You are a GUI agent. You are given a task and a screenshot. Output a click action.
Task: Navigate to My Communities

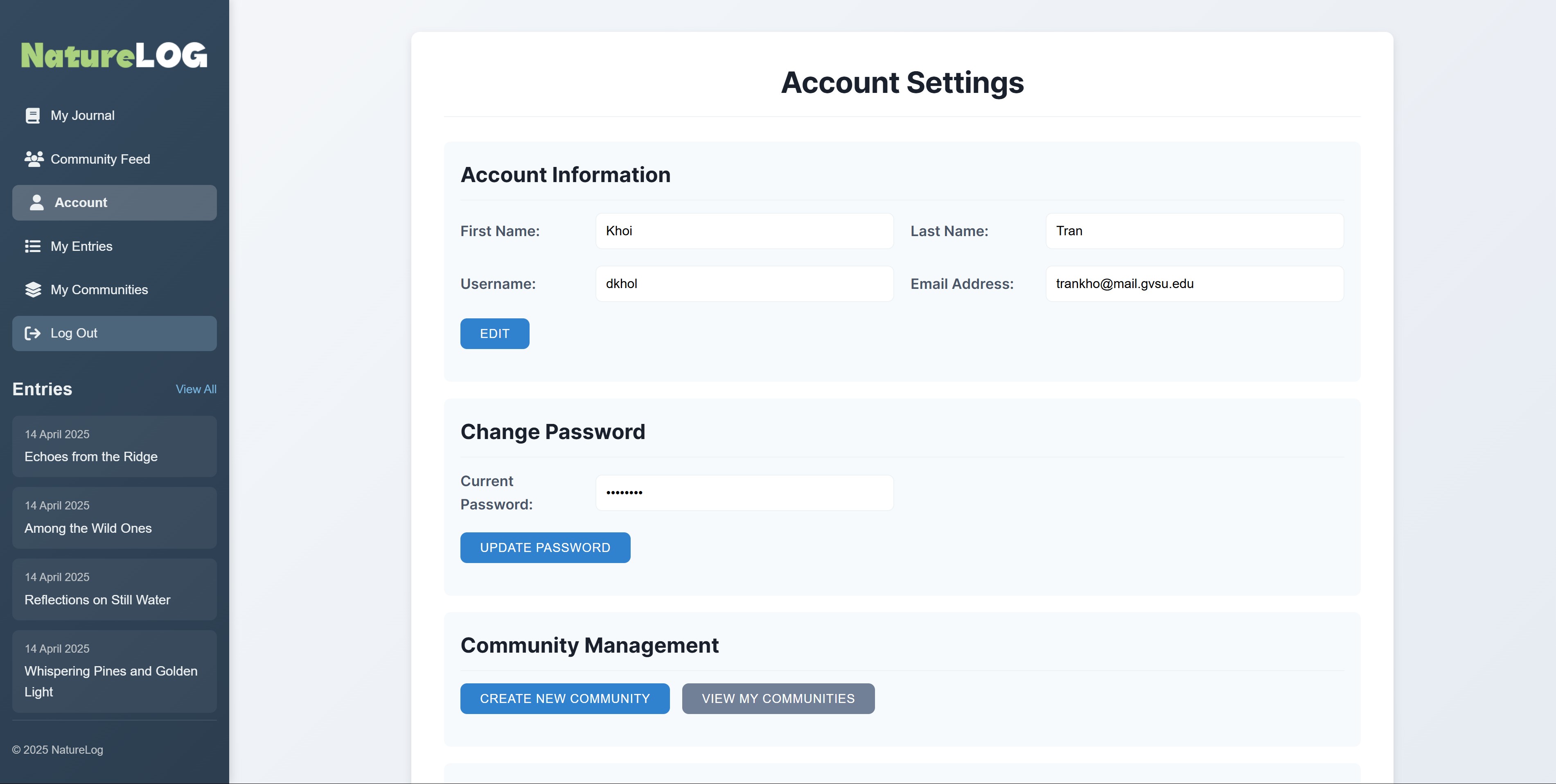click(114, 290)
